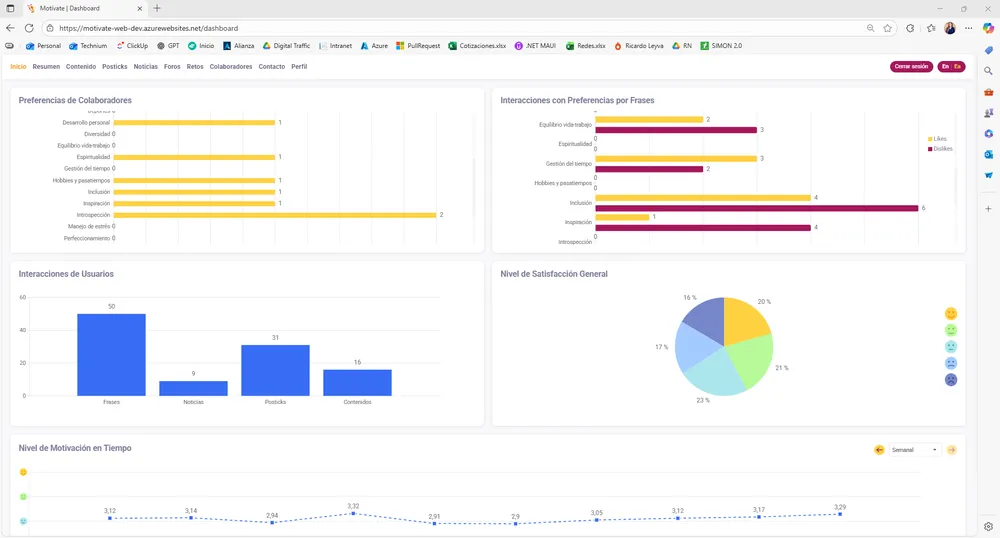
Task: Click the saddest dark blue face icon
Action: point(951,380)
